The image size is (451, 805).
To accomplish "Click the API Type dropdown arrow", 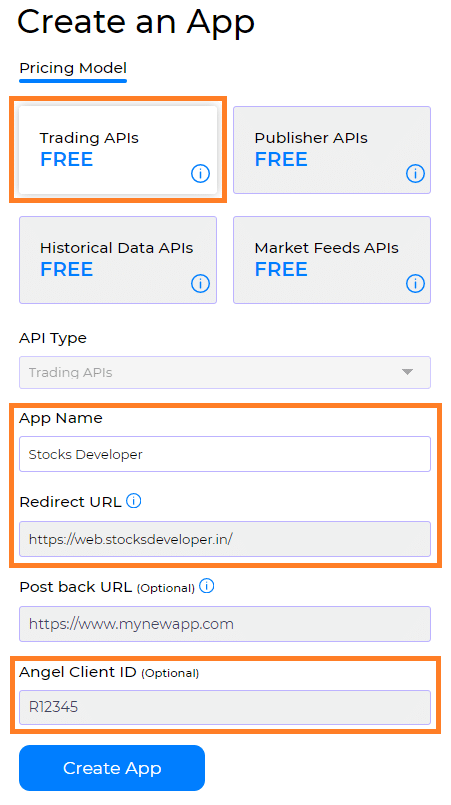I will click(407, 372).
